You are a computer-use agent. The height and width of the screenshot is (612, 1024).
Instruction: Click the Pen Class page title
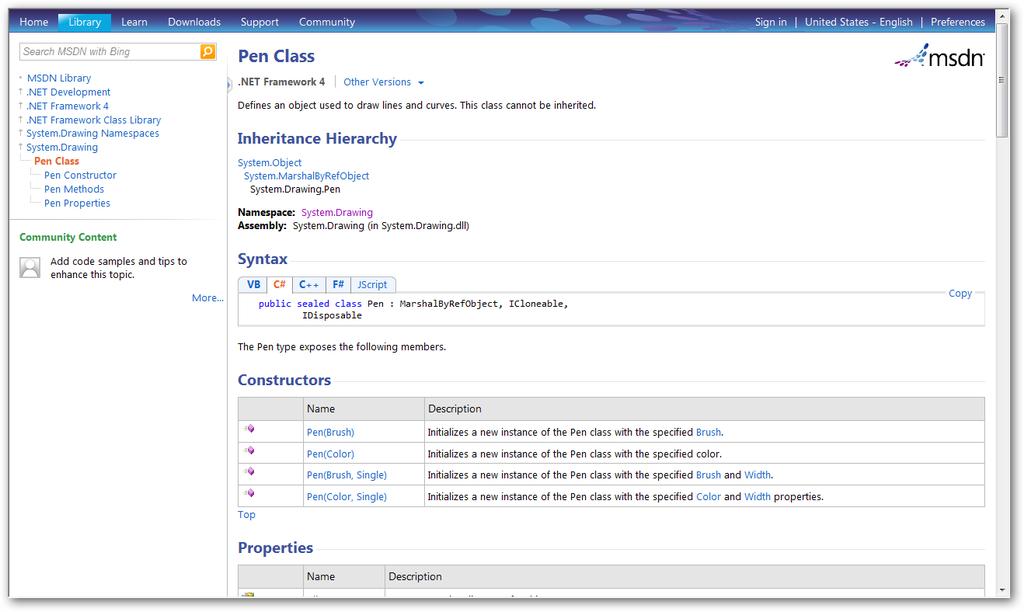276,56
